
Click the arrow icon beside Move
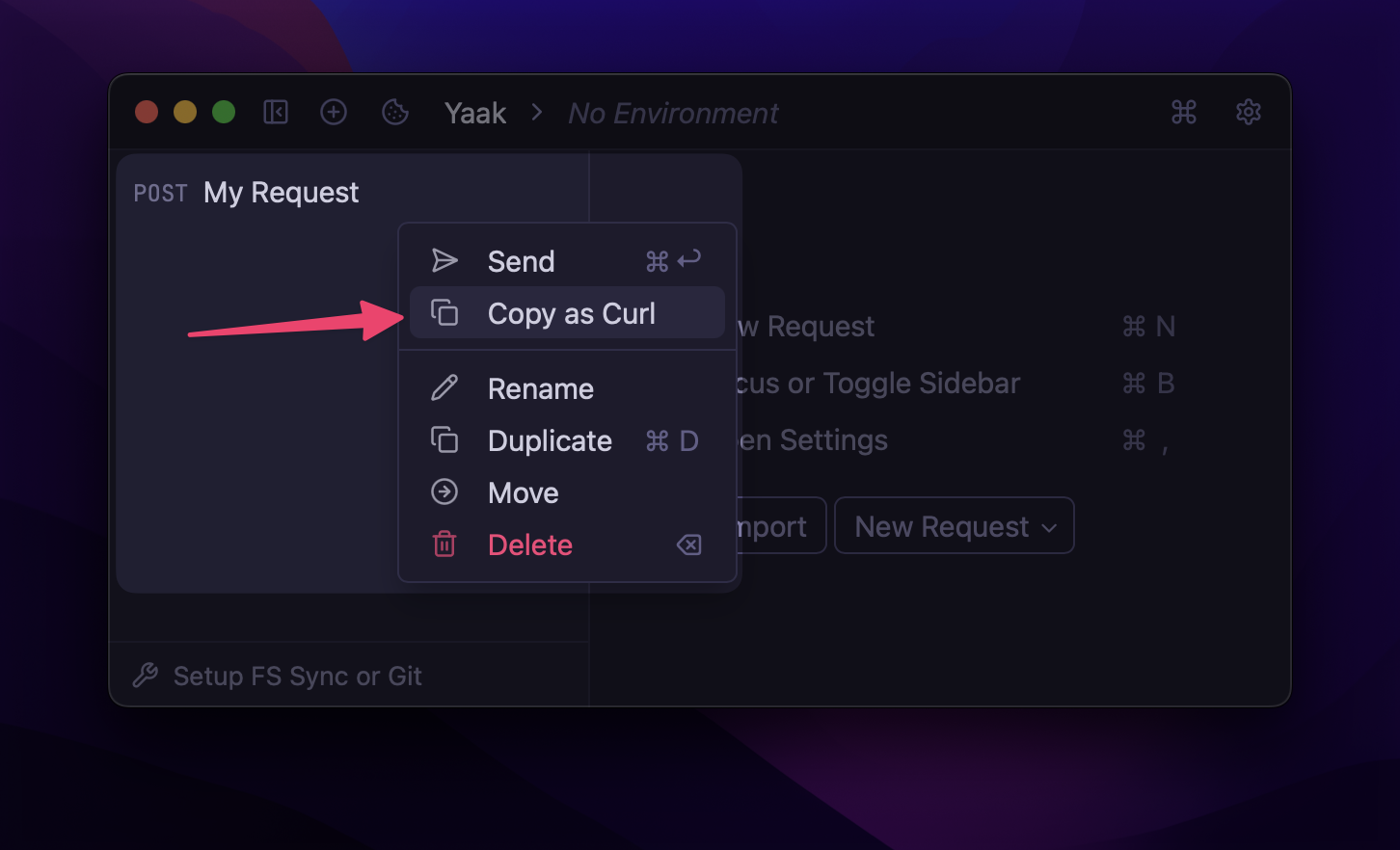[x=444, y=491]
